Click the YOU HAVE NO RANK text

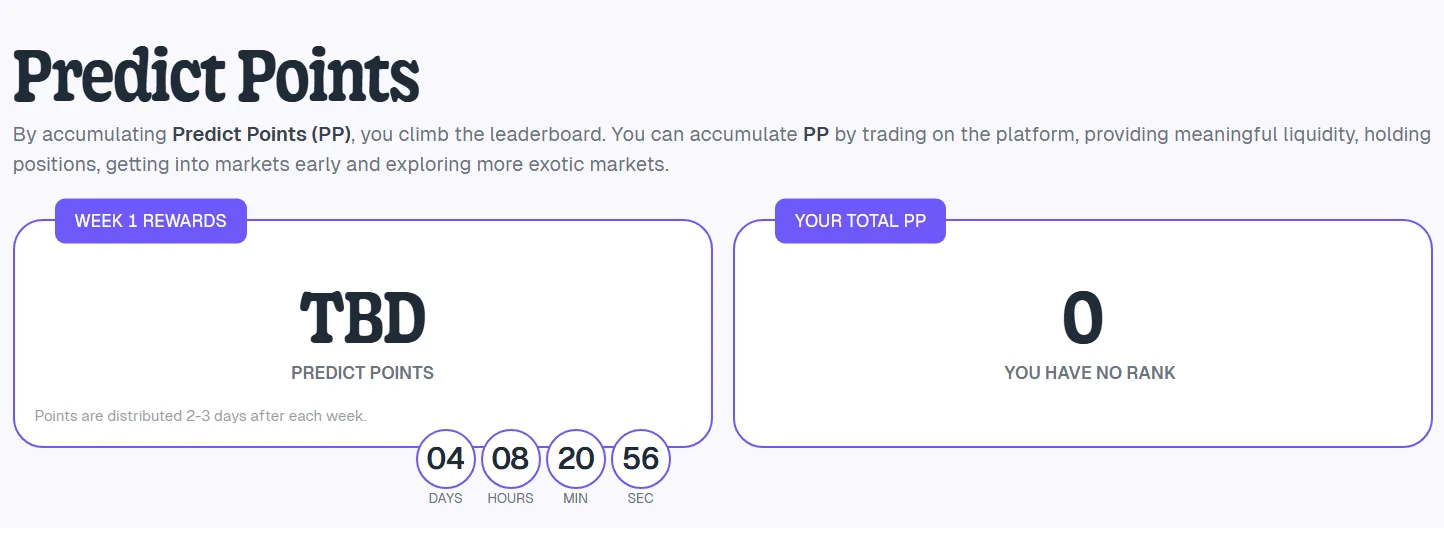click(x=1090, y=373)
